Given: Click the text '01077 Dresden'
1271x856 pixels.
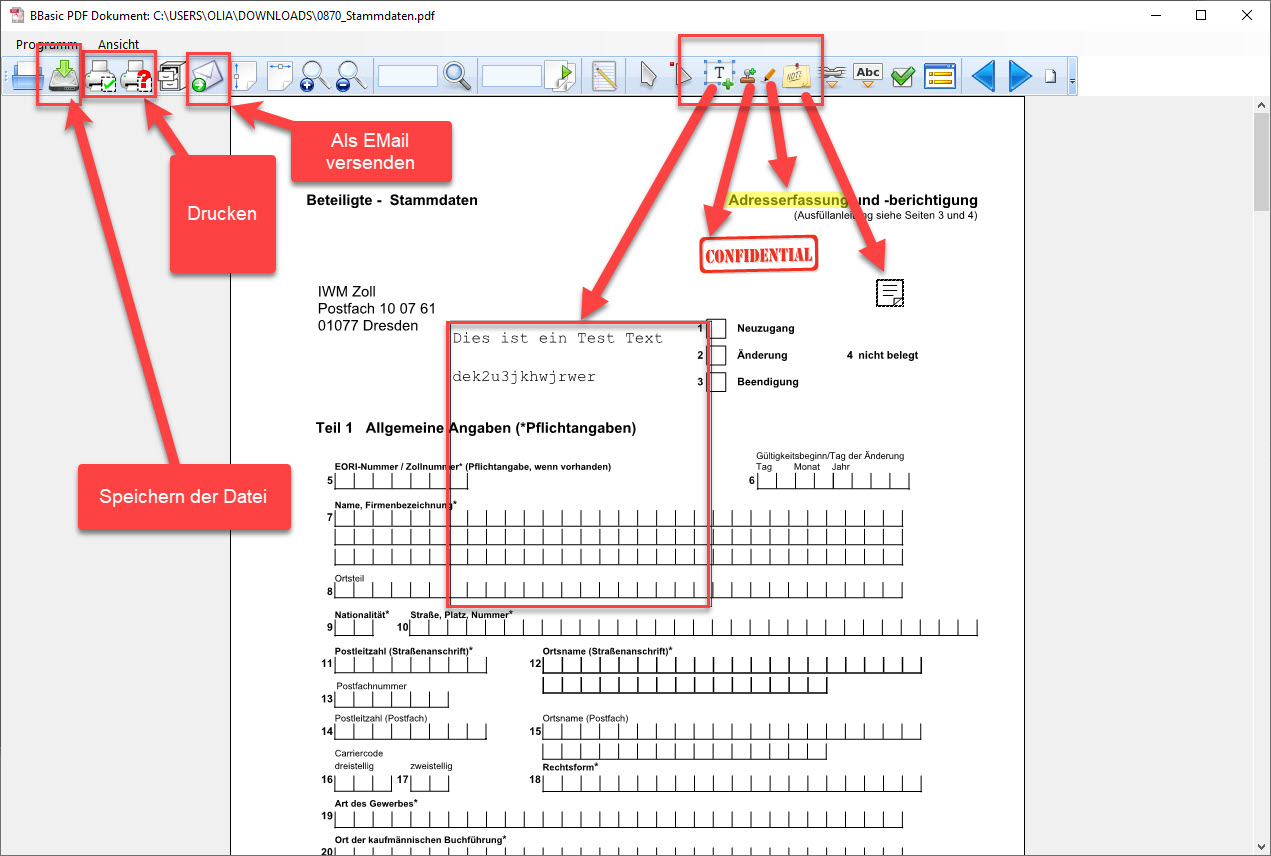Looking at the screenshot, I should pyautogui.click(x=368, y=326).
